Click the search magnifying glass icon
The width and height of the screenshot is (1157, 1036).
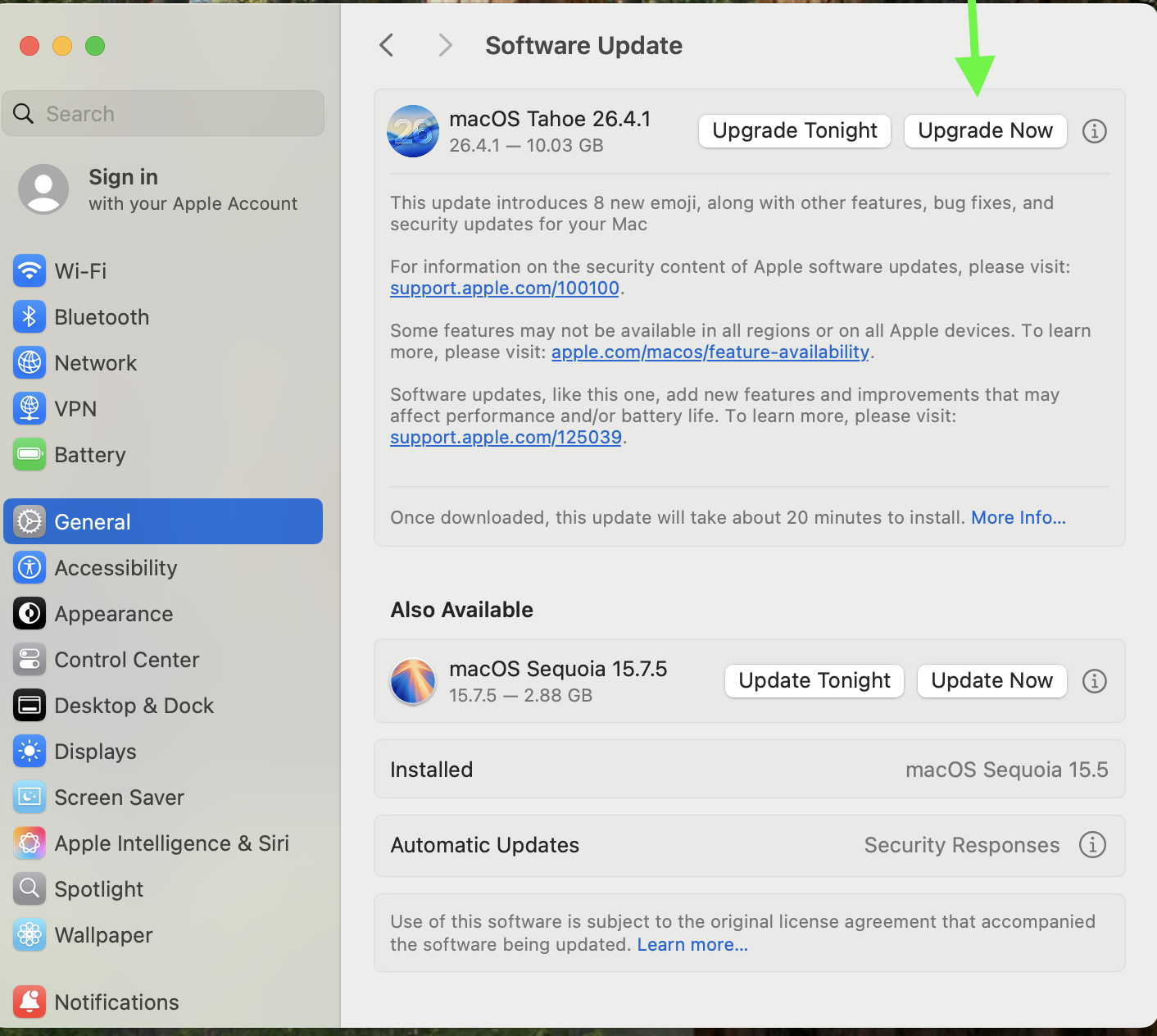(24, 113)
